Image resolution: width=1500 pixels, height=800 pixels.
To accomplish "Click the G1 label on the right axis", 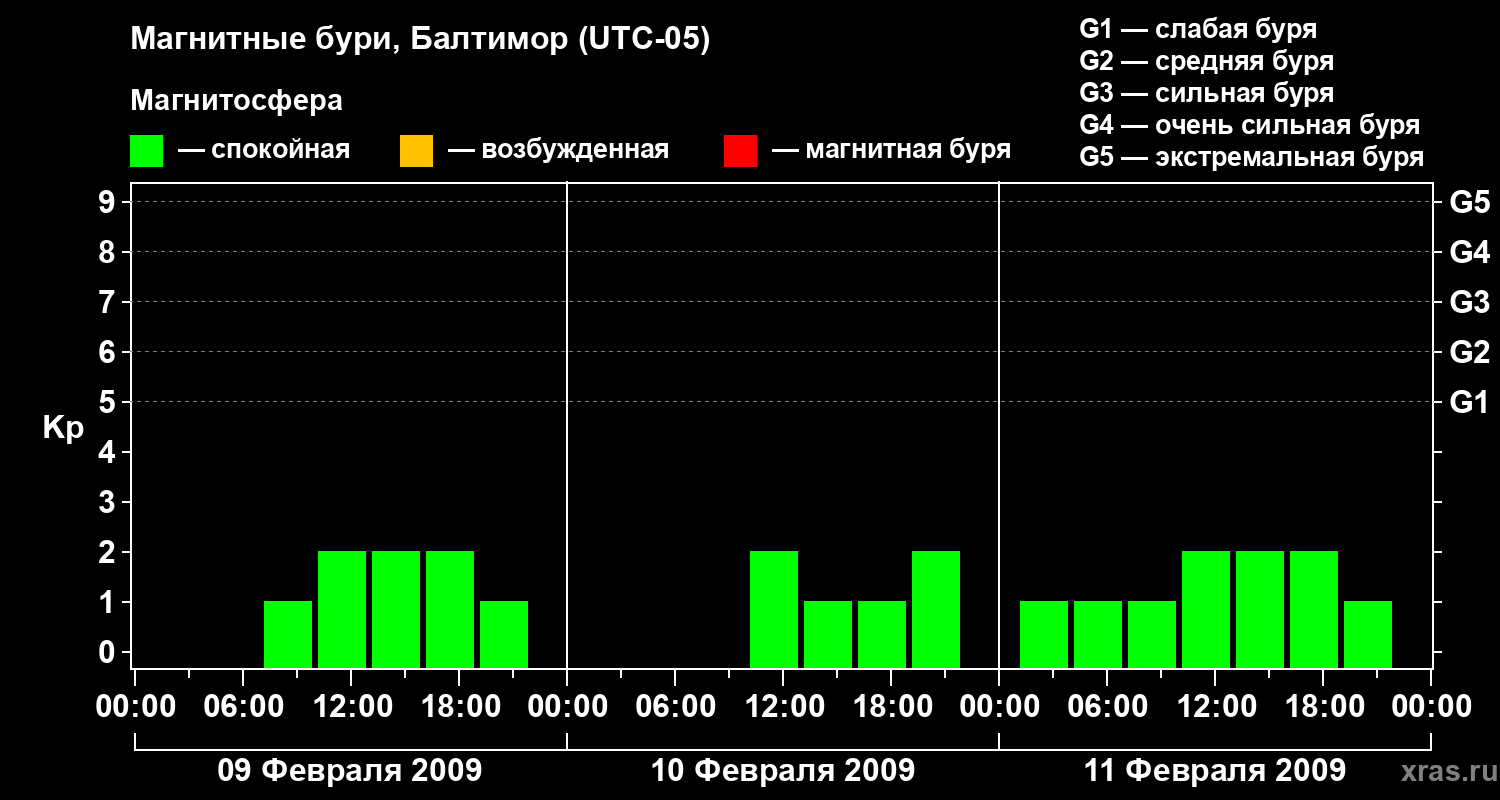I will click(1470, 402).
